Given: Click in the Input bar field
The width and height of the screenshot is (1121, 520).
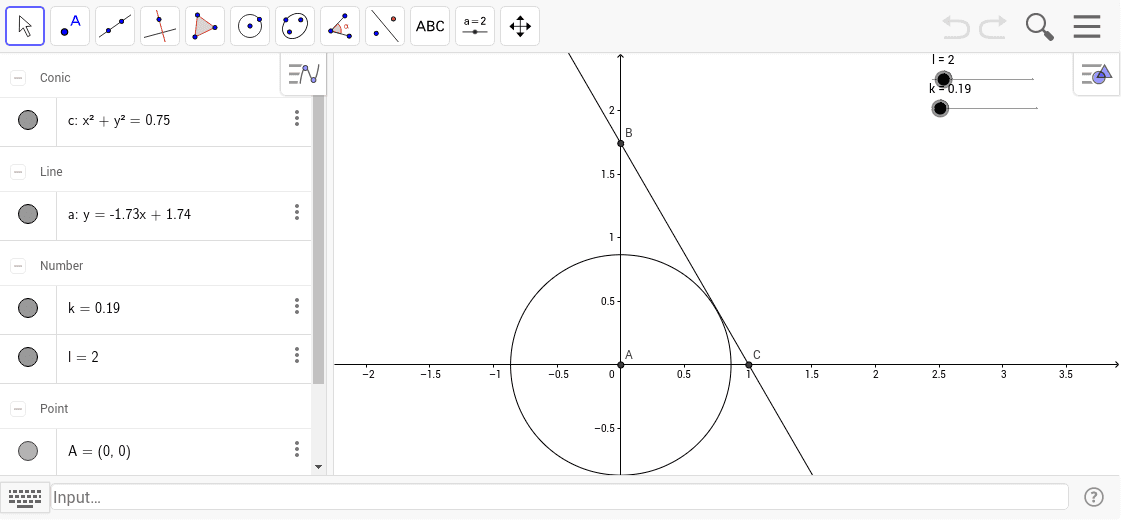Looking at the screenshot, I should (x=559, y=497).
